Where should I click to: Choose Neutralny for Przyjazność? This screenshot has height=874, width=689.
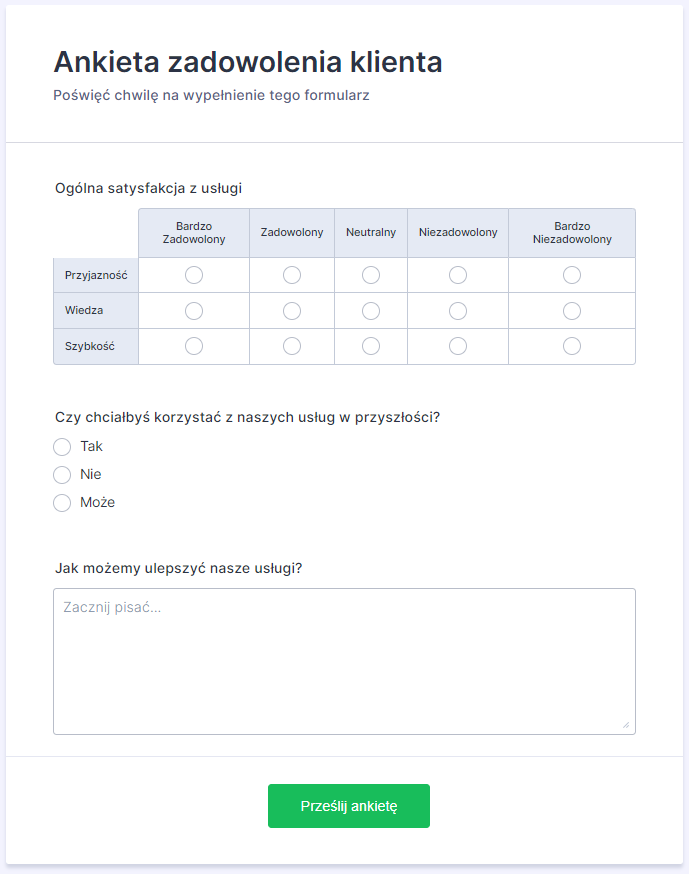coord(371,275)
